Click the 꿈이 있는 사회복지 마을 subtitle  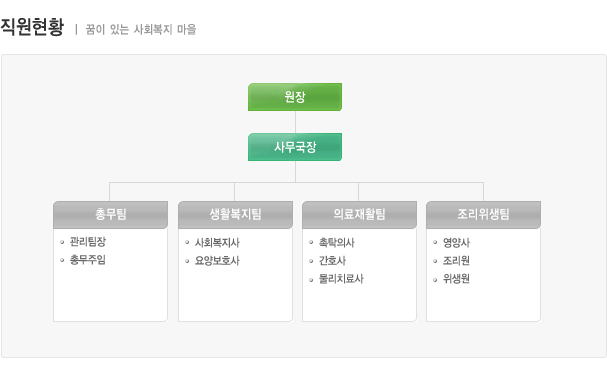tap(141, 29)
